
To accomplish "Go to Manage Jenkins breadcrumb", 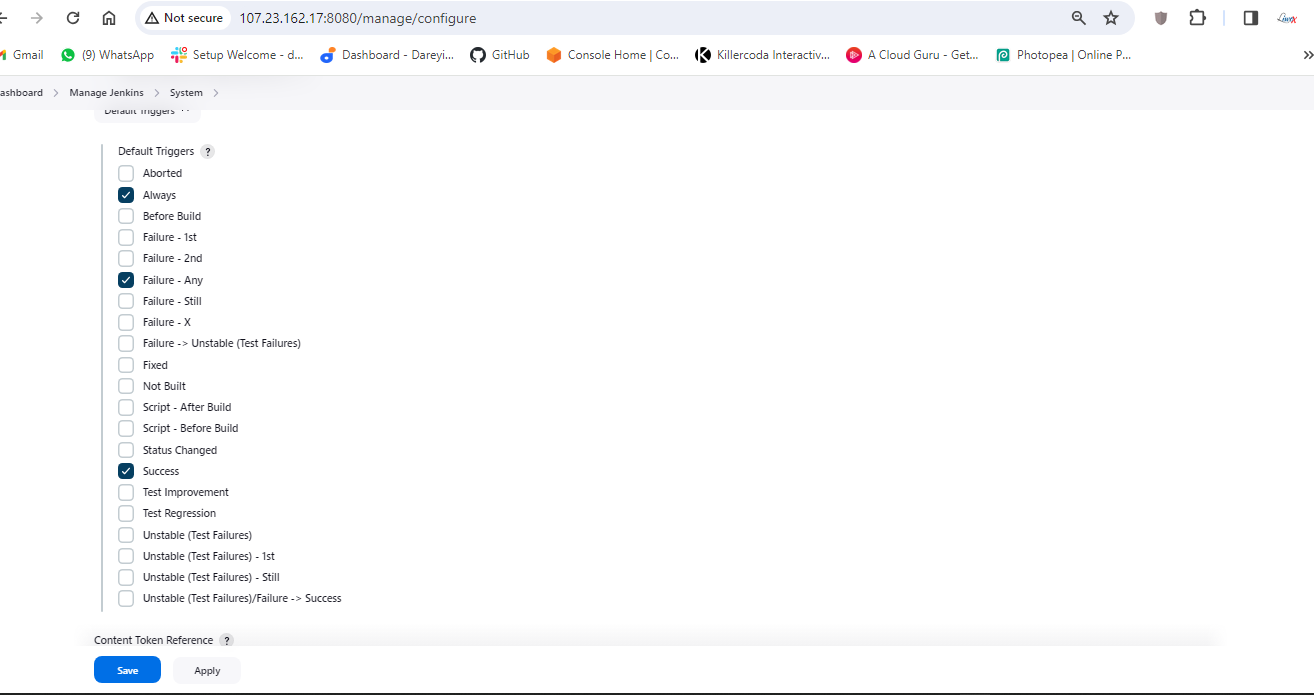I will click(x=106, y=93).
